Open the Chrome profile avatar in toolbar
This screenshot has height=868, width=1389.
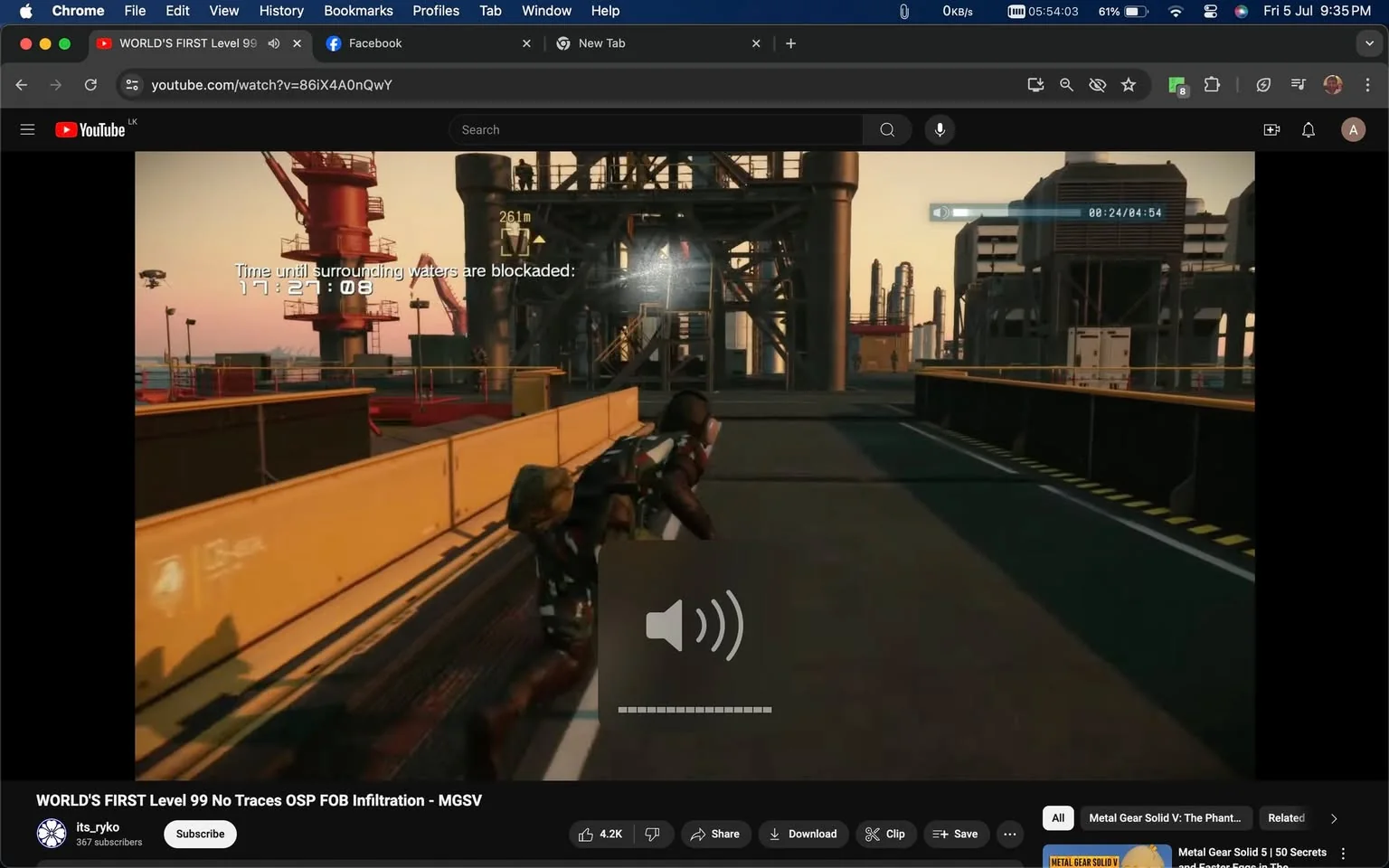pos(1333,84)
